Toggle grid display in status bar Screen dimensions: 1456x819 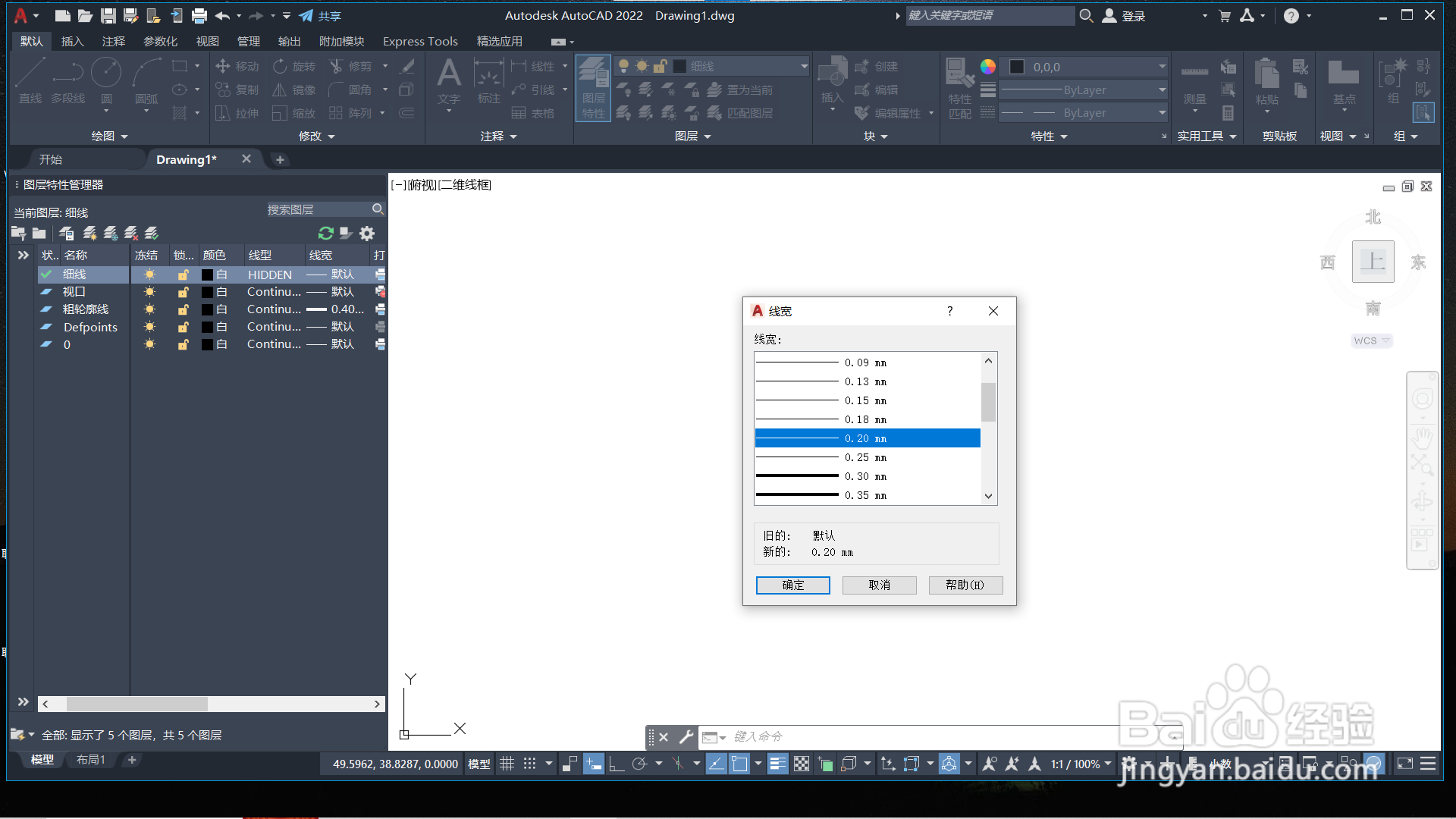point(507,764)
